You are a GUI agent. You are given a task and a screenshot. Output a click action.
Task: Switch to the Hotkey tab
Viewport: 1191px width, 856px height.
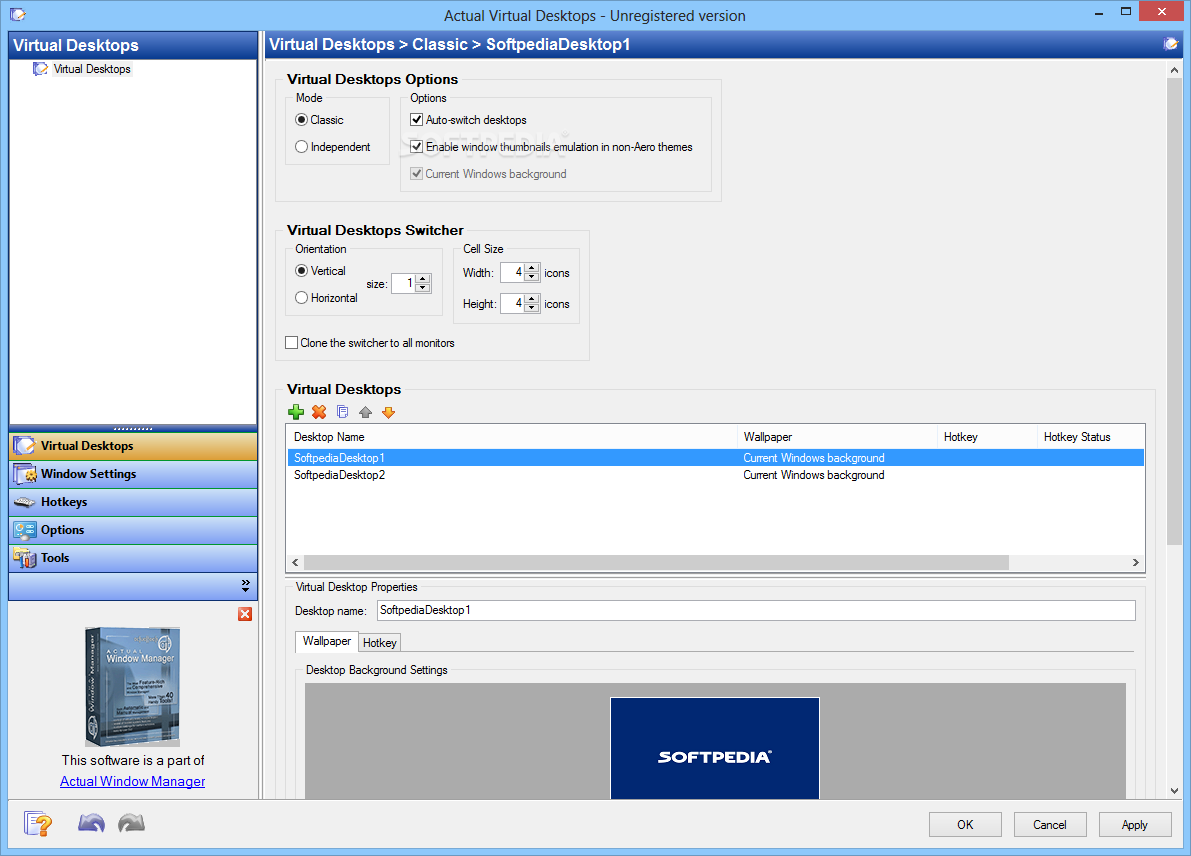point(379,643)
